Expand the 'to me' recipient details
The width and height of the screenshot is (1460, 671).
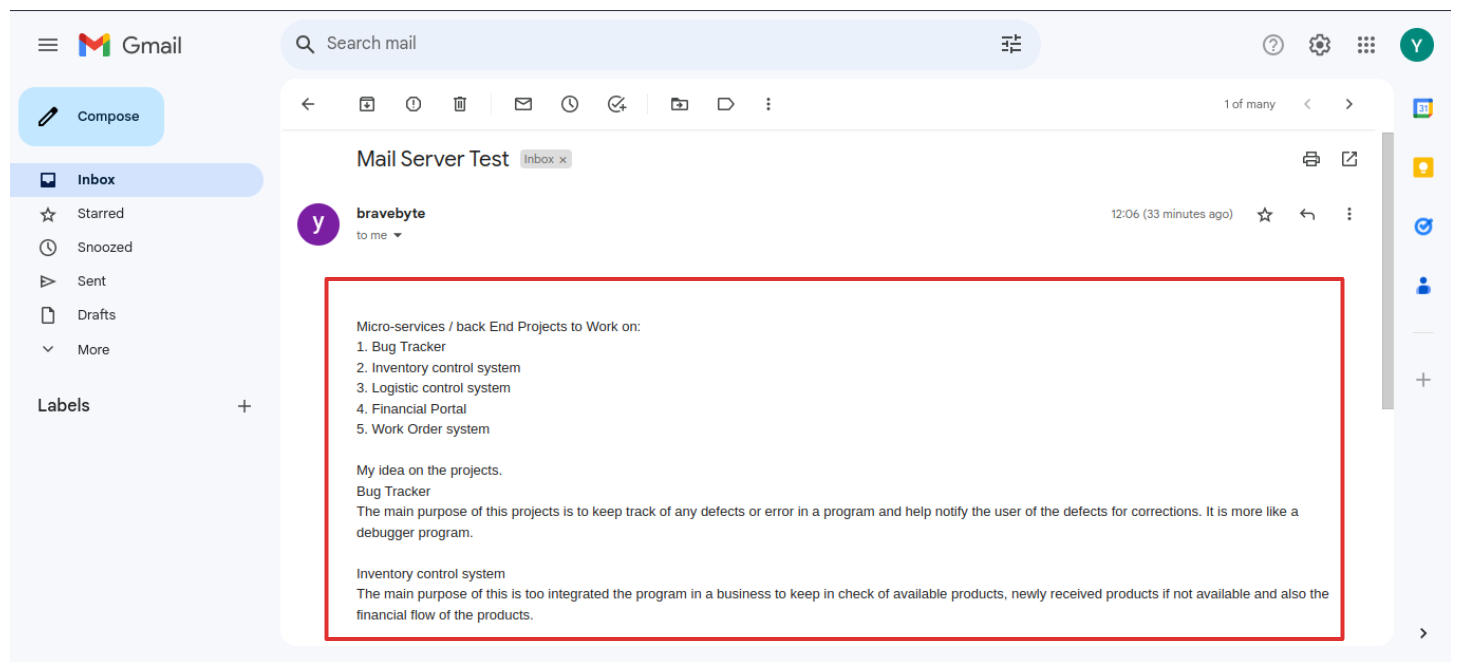[397, 236]
